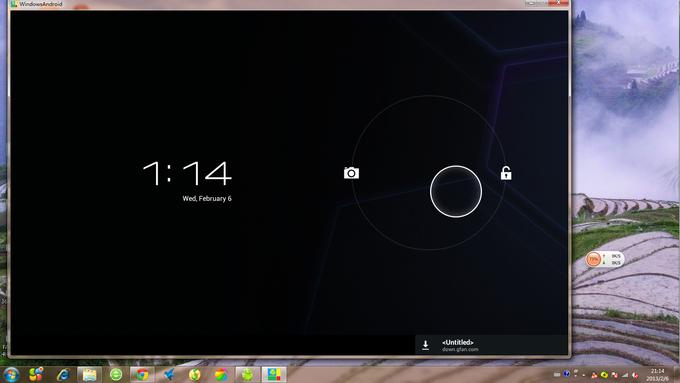
Task: Open the Windows Start menu orb
Action: pyautogui.click(x=11, y=374)
